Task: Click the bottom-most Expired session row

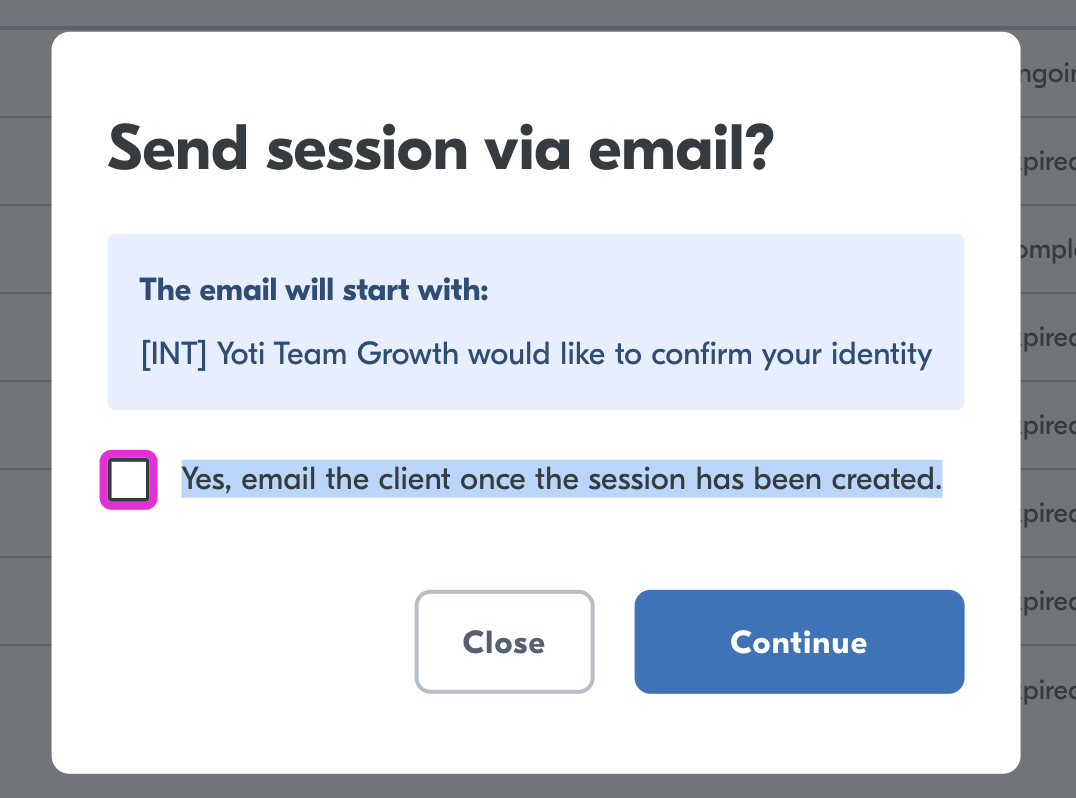Action: pyautogui.click(x=1047, y=690)
